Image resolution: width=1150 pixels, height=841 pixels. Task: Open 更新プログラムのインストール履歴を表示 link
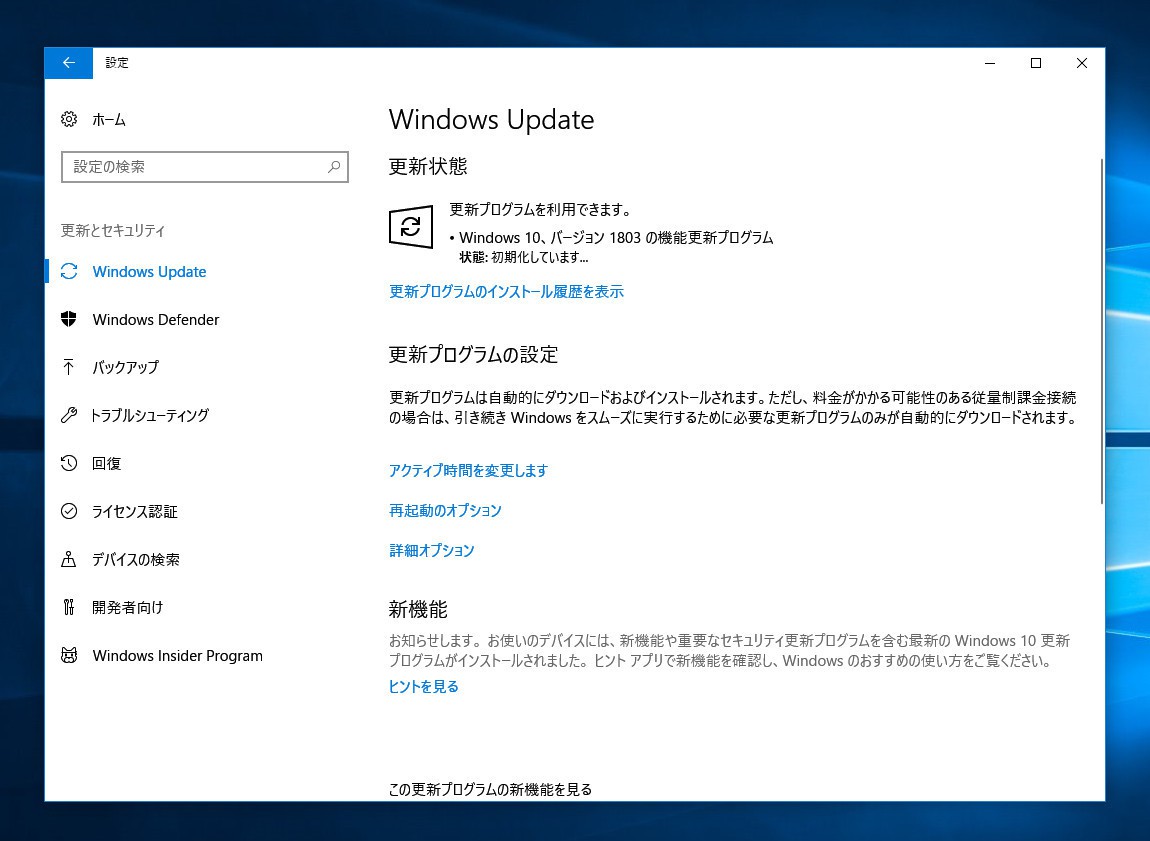[x=506, y=292]
